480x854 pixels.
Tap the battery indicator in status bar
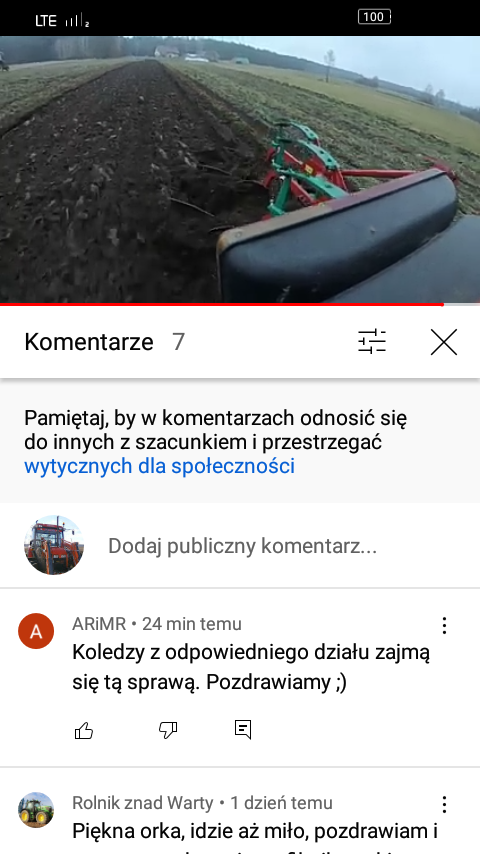374,17
